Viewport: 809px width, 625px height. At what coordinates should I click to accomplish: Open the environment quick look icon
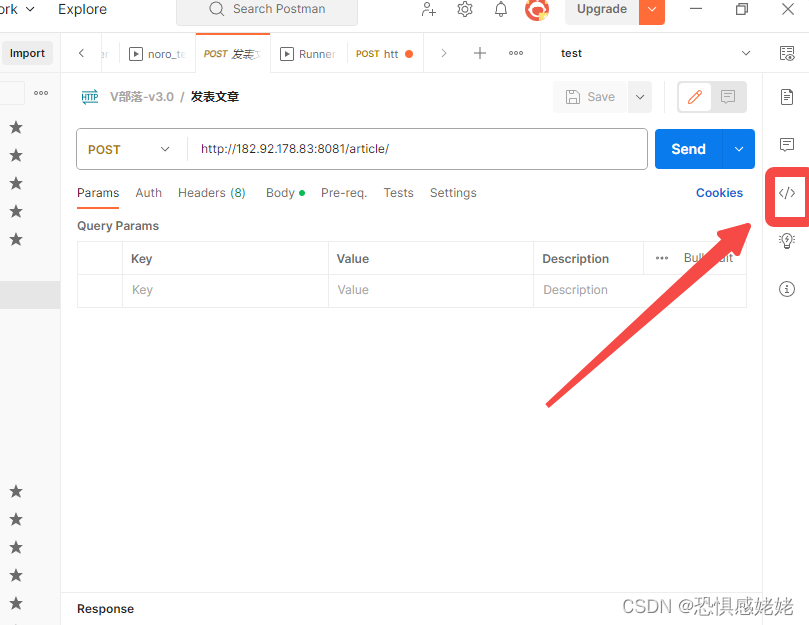(x=787, y=53)
